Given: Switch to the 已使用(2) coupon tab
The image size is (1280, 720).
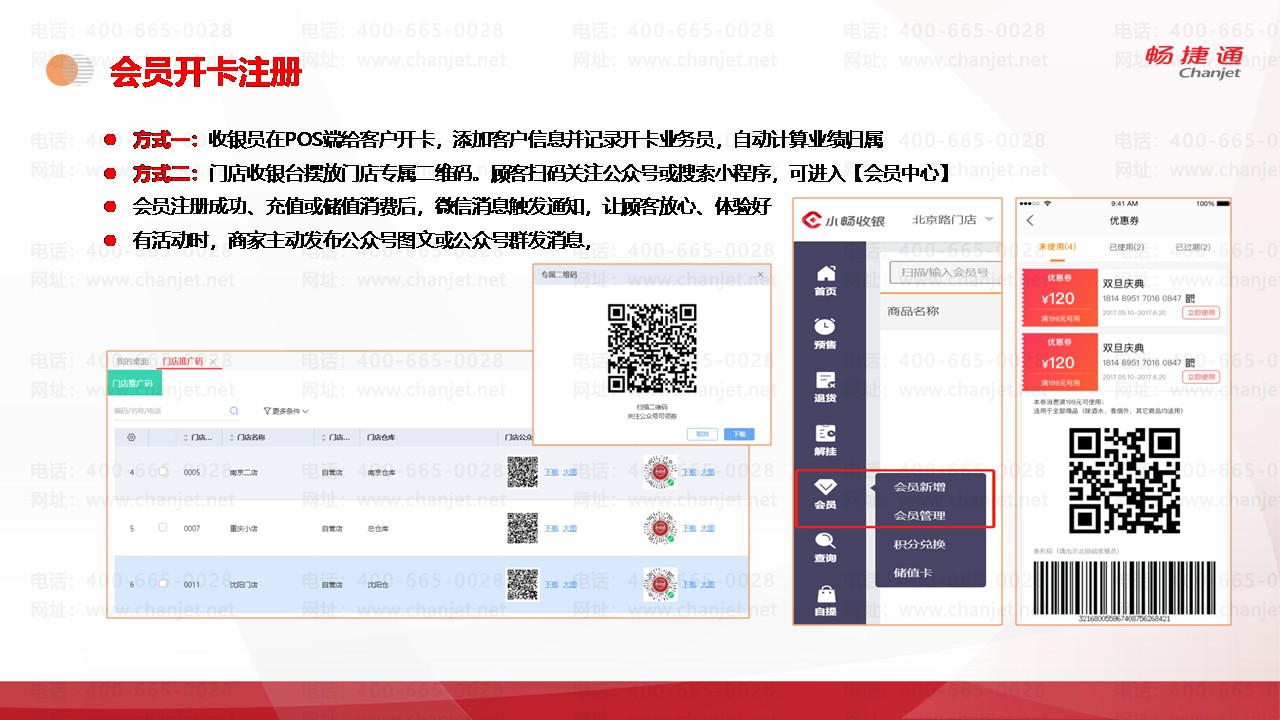Looking at the screenshot, I should click(x=1126, y=247).
